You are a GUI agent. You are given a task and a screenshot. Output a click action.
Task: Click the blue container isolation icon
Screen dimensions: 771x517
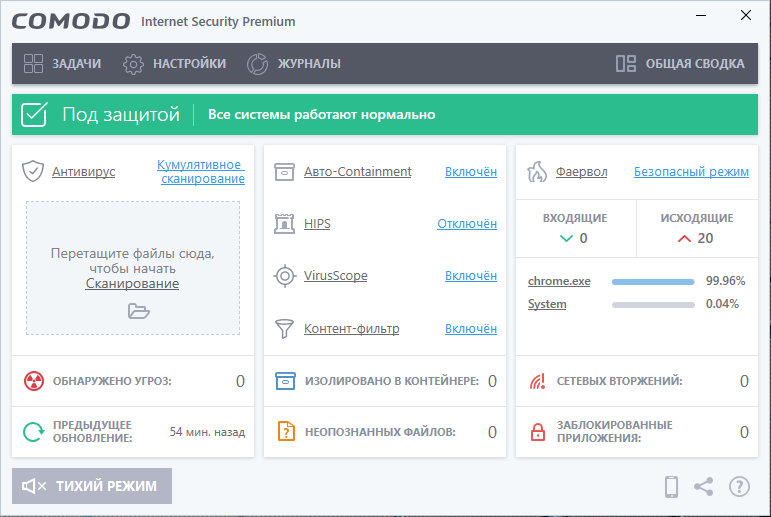[285, 381]
